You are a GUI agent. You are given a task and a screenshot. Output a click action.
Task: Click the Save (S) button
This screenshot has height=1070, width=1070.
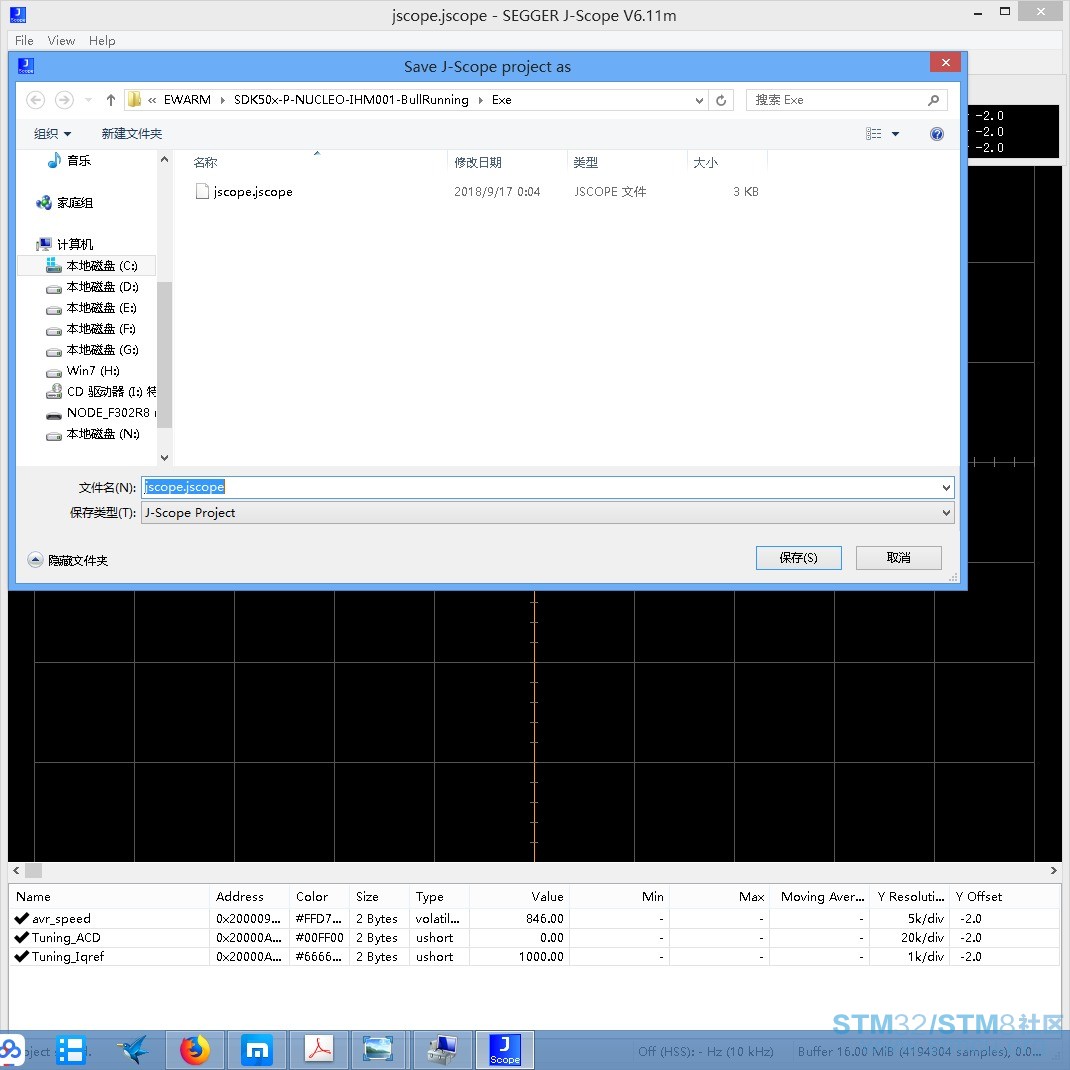[798, 558]
